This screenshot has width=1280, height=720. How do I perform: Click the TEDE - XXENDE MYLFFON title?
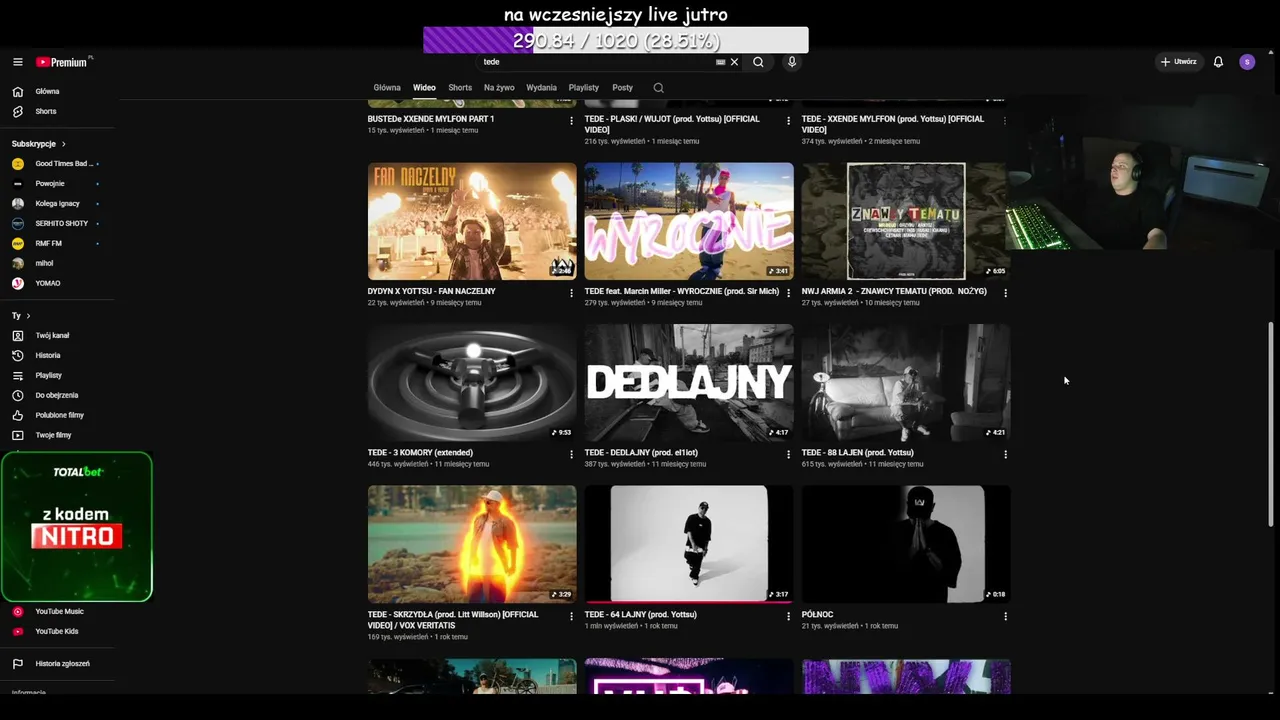coord(892,124)
